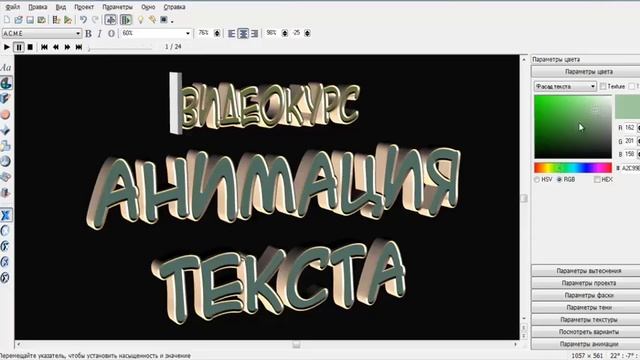Screen dimensions: 640x360
Task: Open the blue X animation tool
Action: [x=6, y=215]
